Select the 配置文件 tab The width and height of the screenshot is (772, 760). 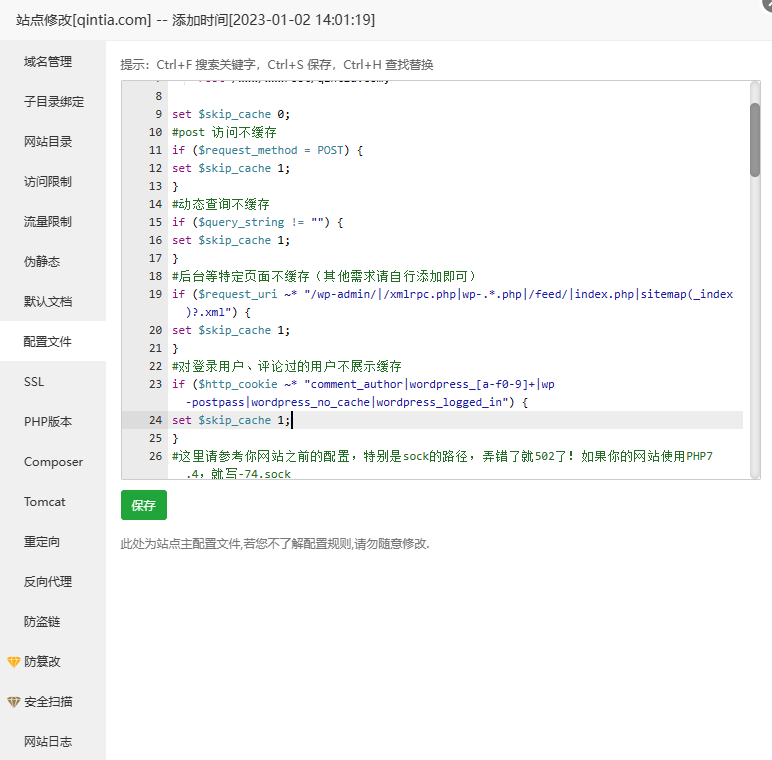(x=48, y=342)
